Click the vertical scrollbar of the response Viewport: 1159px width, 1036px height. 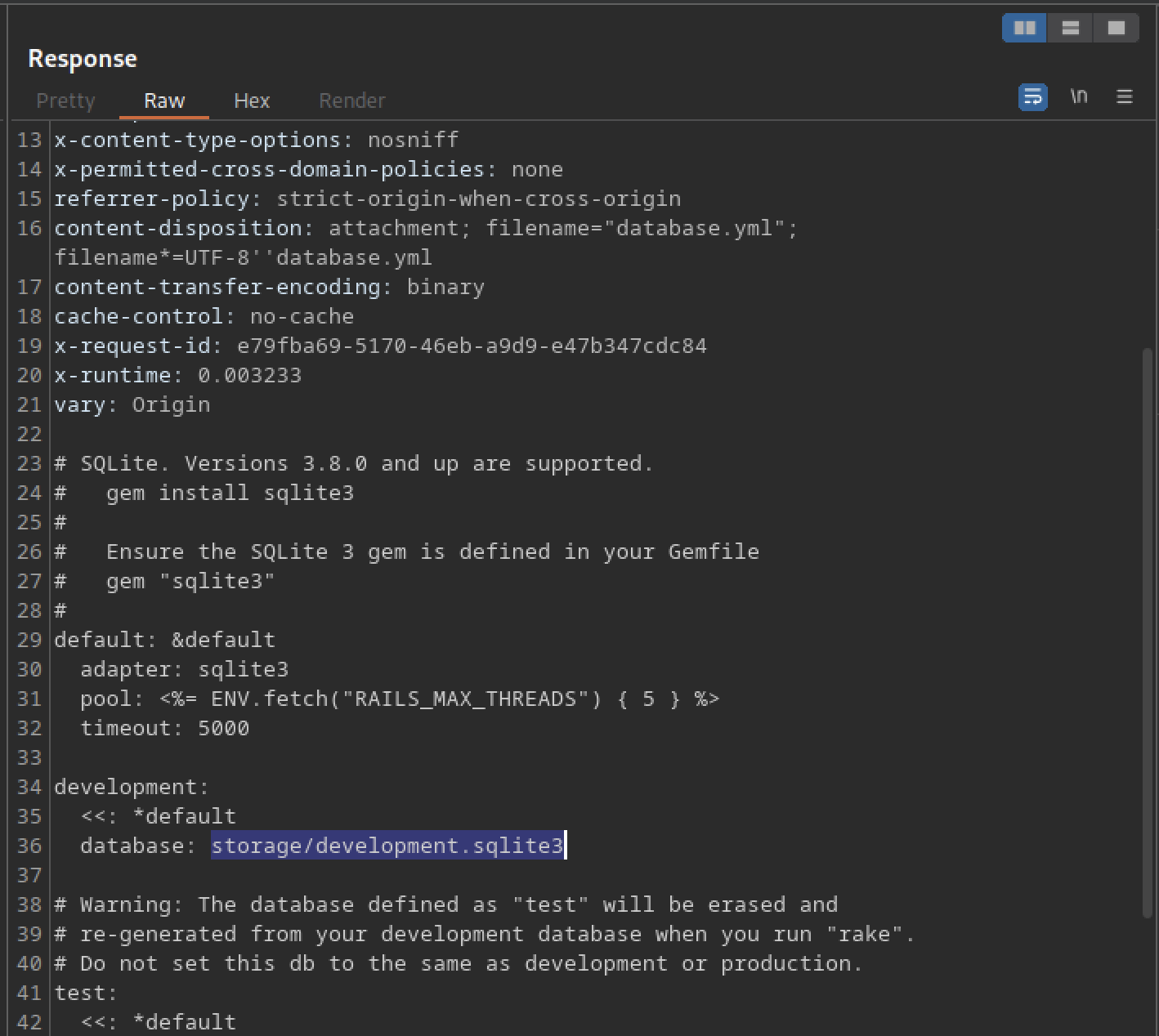point(1147,629)
